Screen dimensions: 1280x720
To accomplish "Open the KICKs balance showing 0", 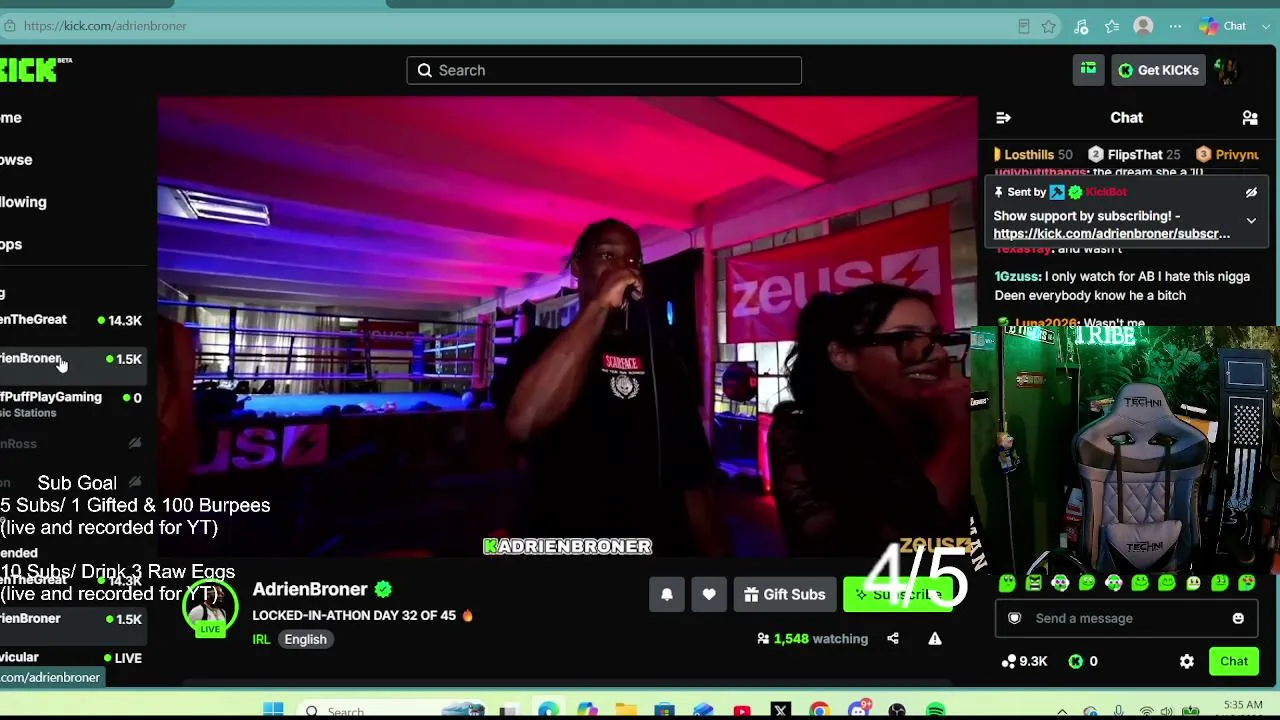I will coord(1083,661).
